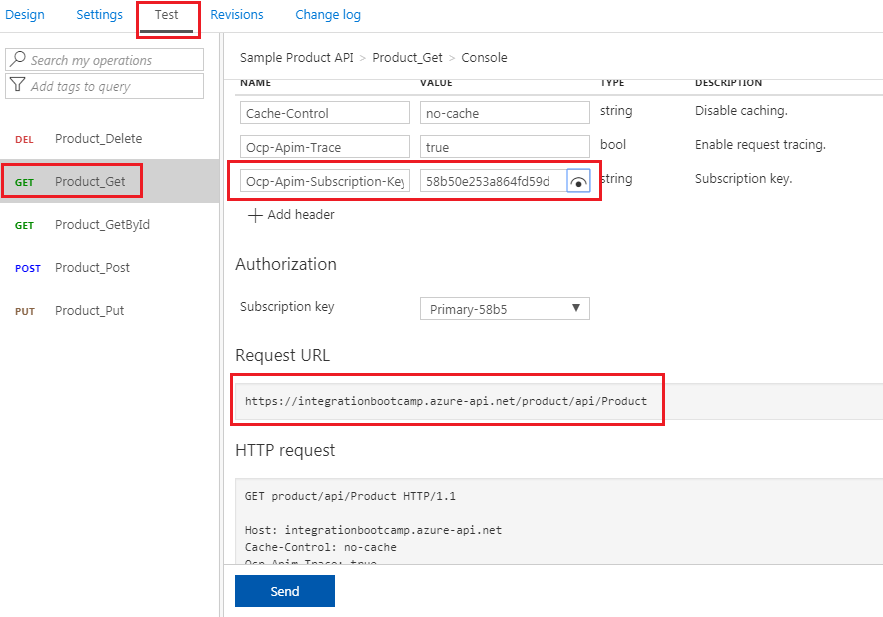
Task: Click the Ocp-Apim-Trace name field
Action: pyautogui.click(x=325, y=147)
